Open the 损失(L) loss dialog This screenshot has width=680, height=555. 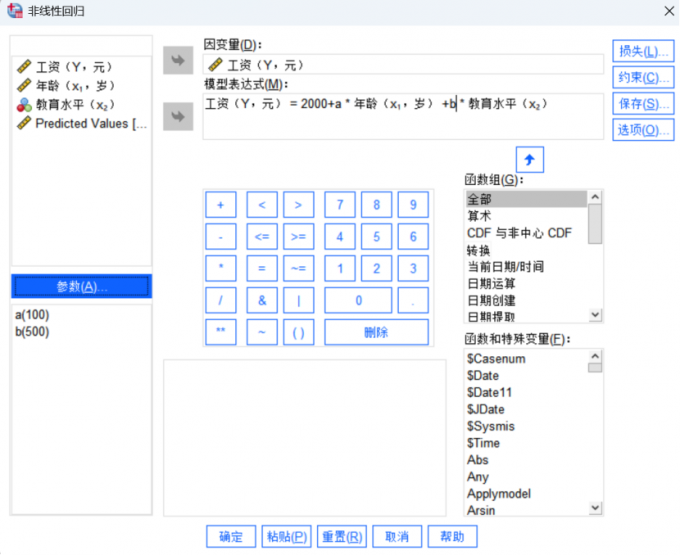coord(643,52)
